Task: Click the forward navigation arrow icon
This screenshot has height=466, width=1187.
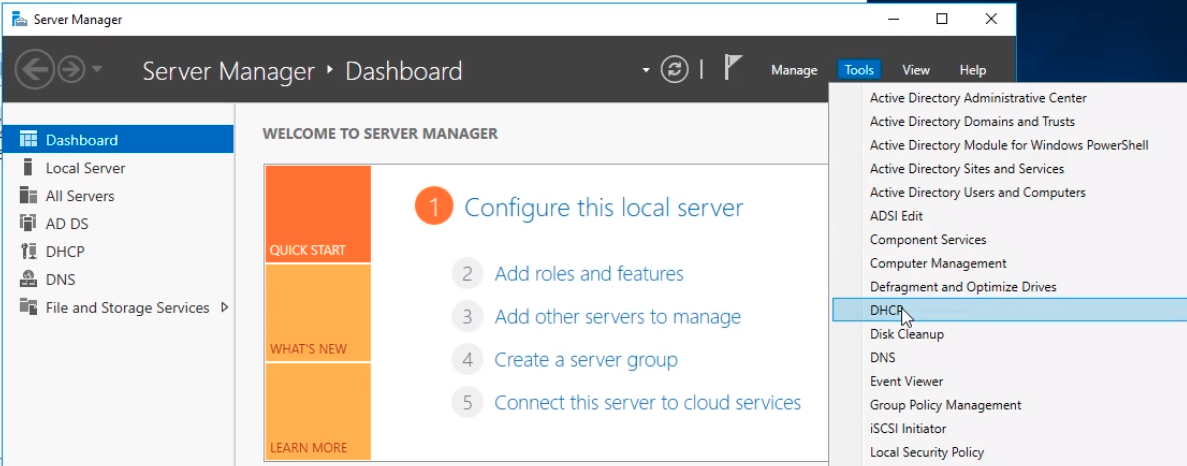Action: [72, 70]
